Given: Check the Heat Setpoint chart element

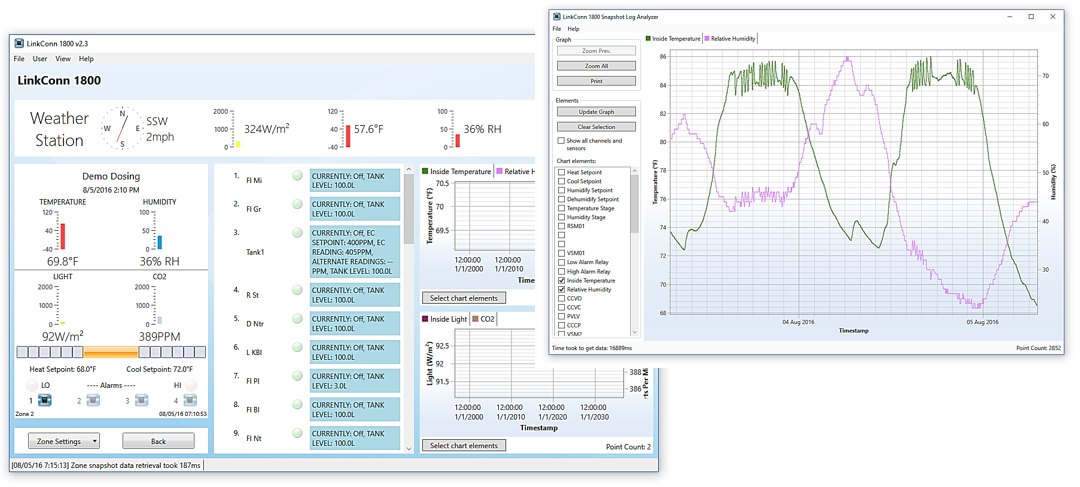Looking at the screenshot, I should click(x=561, y=172).
